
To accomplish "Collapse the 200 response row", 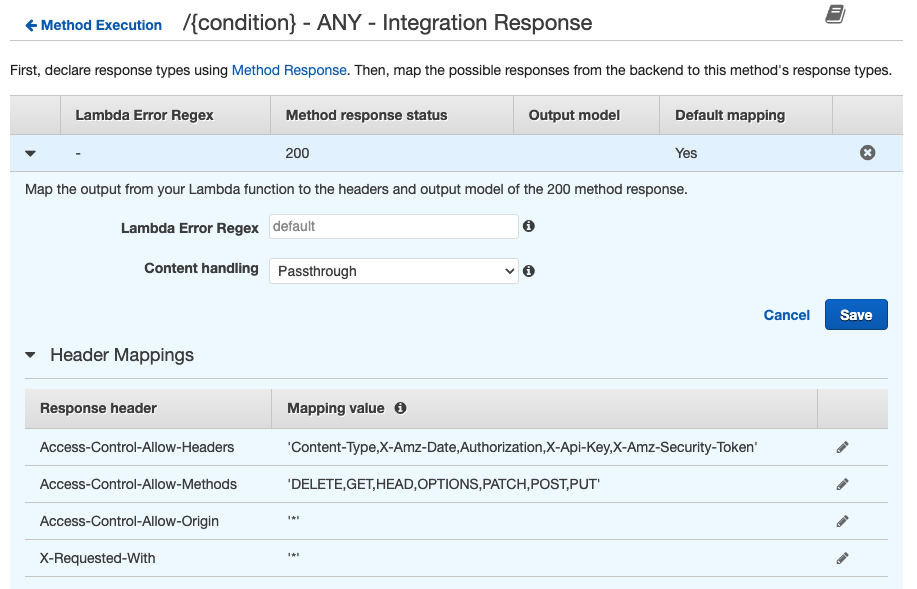I will click(30, 154).
